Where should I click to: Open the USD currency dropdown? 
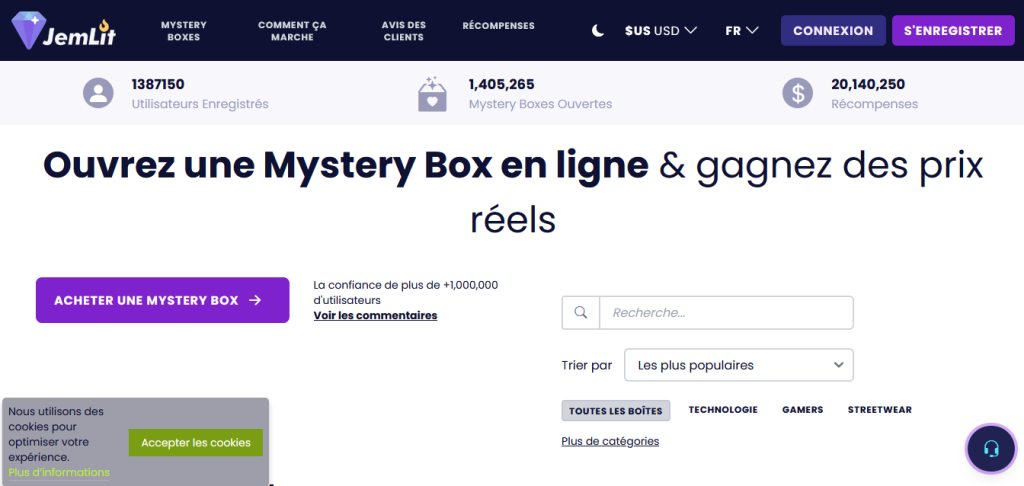661,31
